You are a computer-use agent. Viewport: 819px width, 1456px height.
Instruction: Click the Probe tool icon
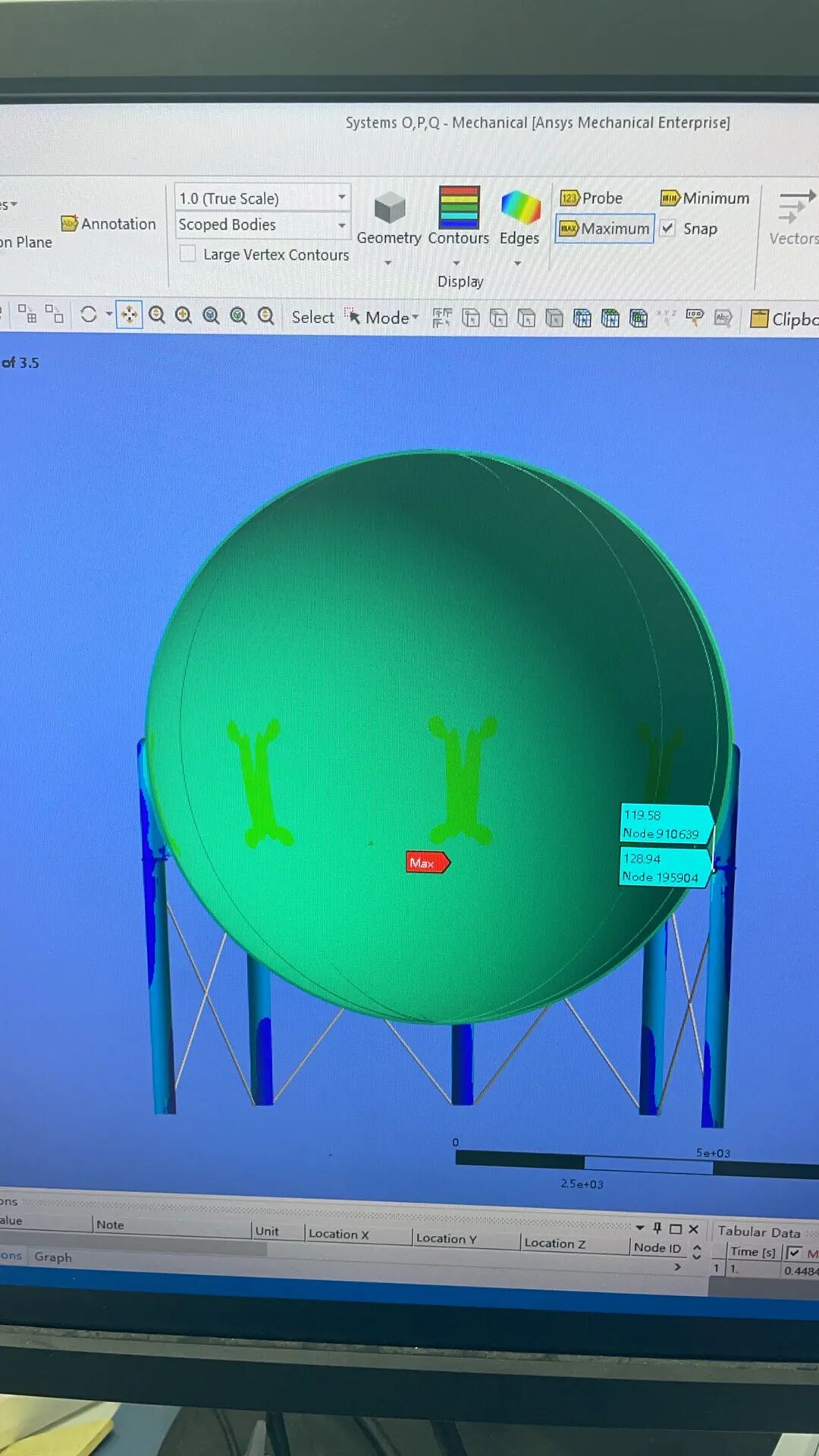tap(570, 199)
